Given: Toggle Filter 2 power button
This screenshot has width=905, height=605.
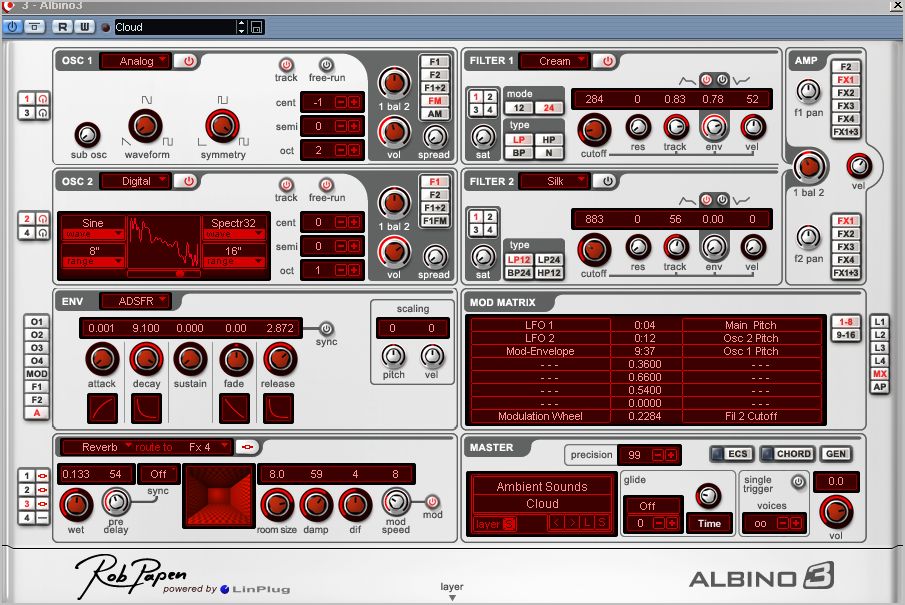Looking at the screenshot, I should tap(607, 181).
